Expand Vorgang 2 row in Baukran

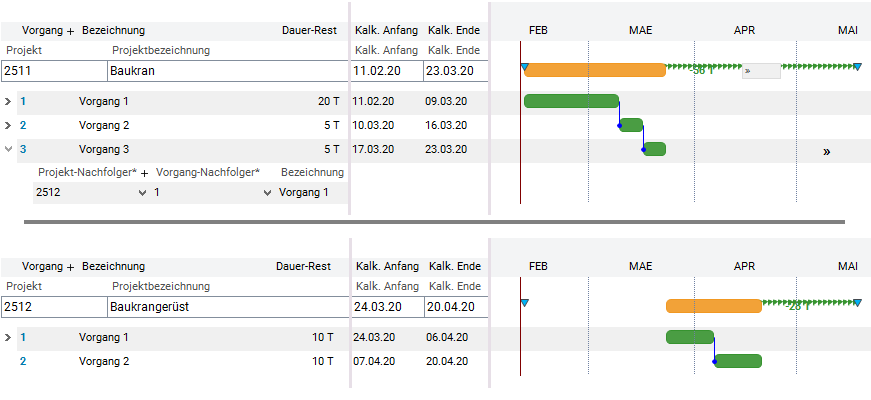pyautogui.click(x=8, y=126)
